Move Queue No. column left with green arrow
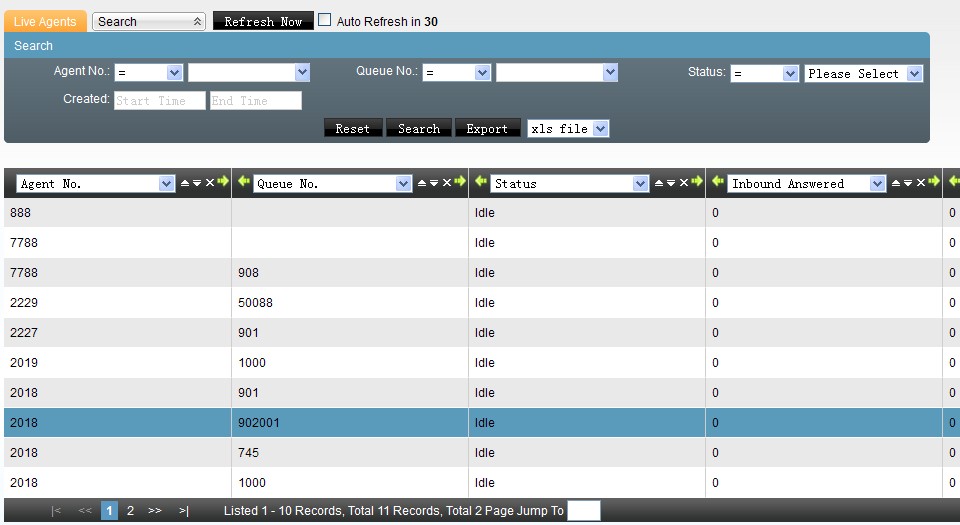960x525 pixels. click(244, 182)
